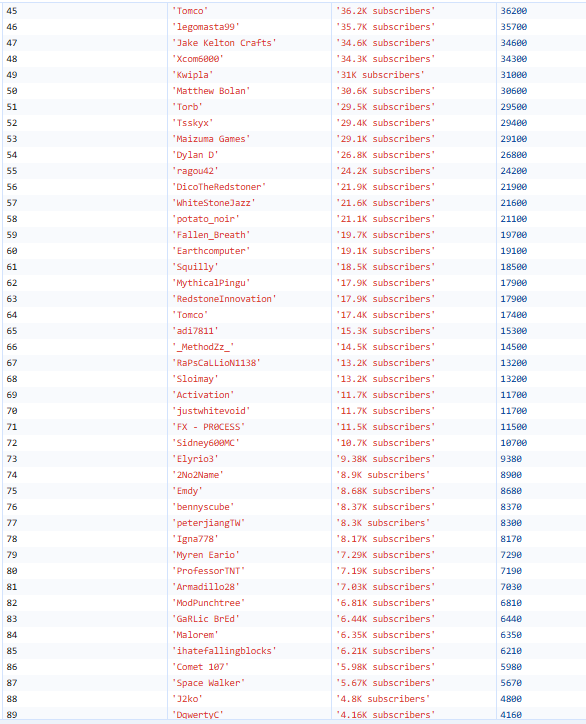The width and height of the screenshot is (586, 724).
Task: Click row index 50
Action: pos(12,91)
